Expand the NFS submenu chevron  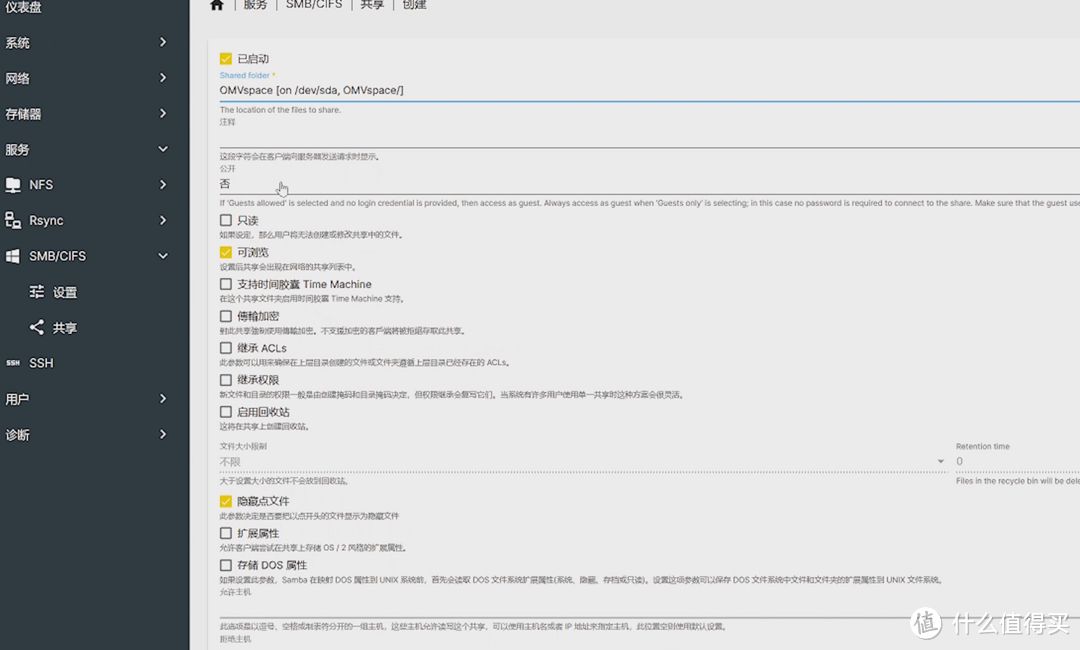(x=163, y=185)
